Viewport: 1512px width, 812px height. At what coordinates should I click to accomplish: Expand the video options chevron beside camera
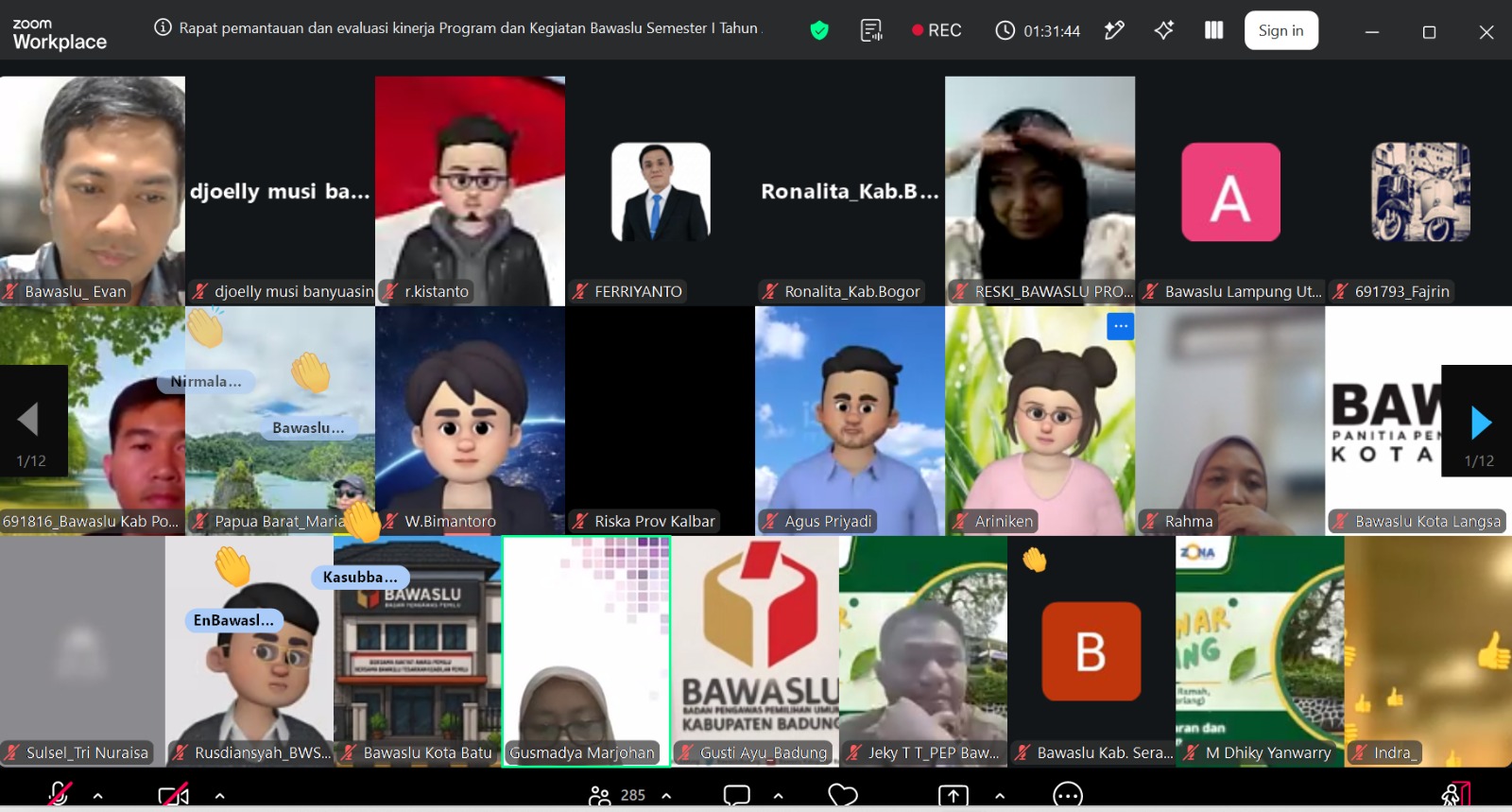tap(219, 796)
